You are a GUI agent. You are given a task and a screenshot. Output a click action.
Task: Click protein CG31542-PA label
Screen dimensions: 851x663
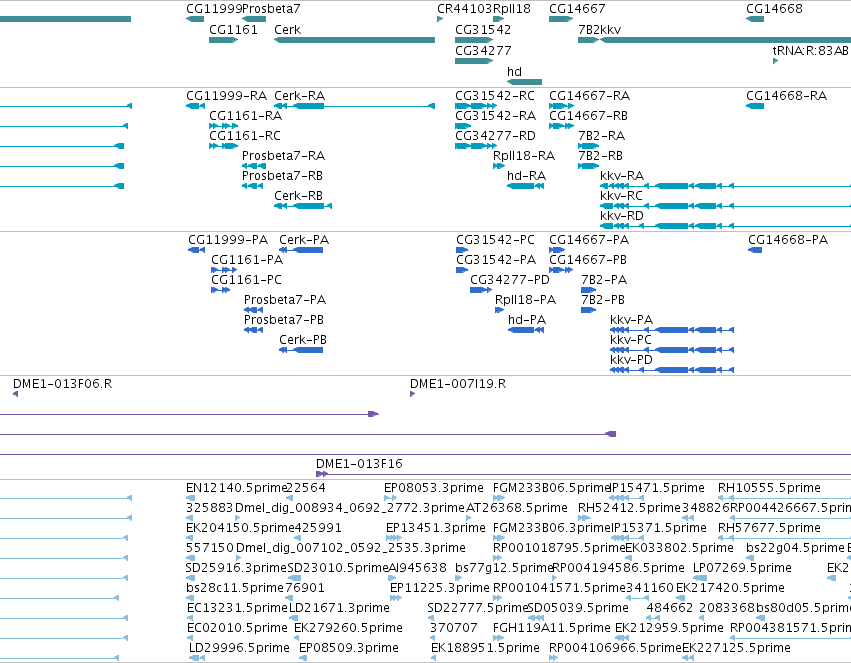tap(496, 260)
